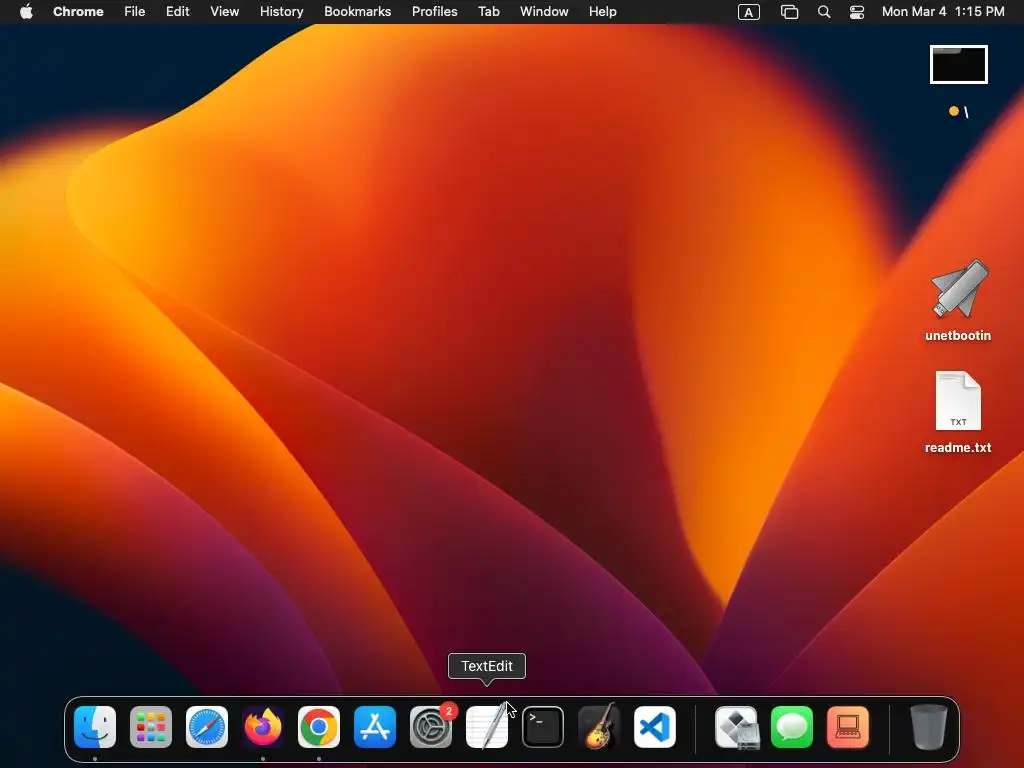Launch Messages from the Dock

(x=792, y=727)
